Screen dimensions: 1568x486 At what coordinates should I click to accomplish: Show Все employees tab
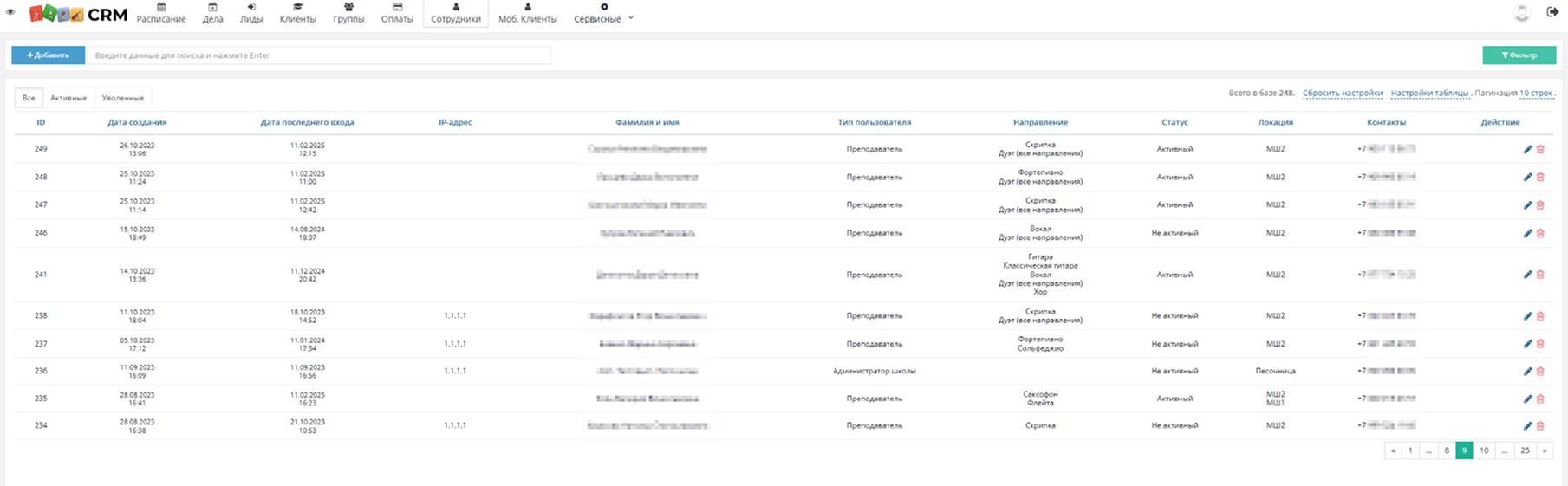point(29,98)
